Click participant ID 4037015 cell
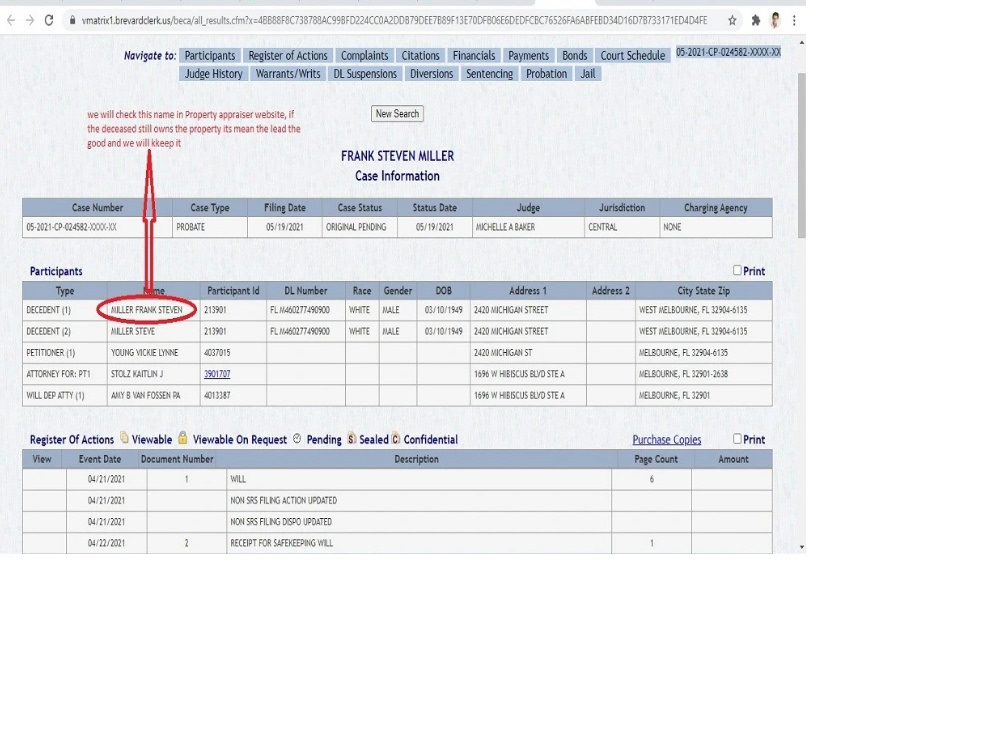 pyautogui.click(x=233, y=353)
